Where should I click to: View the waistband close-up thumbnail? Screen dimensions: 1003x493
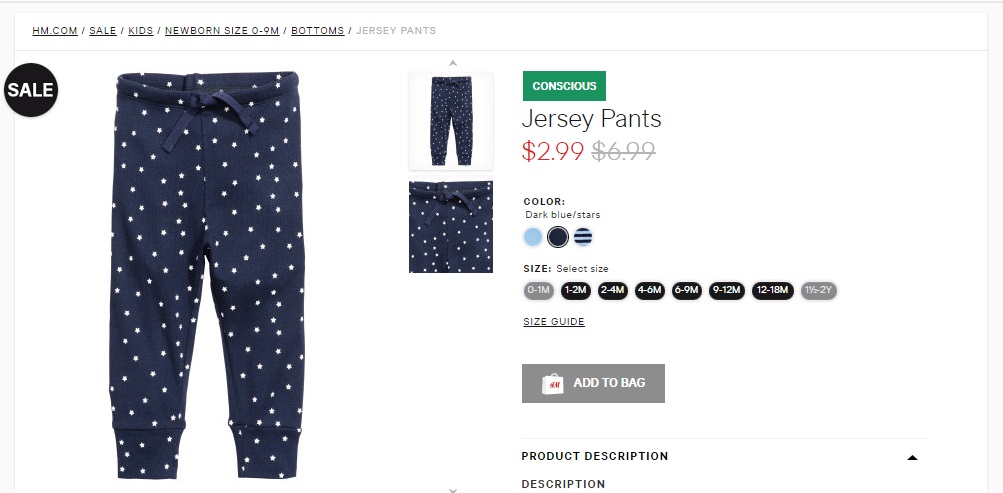point(451,227)
